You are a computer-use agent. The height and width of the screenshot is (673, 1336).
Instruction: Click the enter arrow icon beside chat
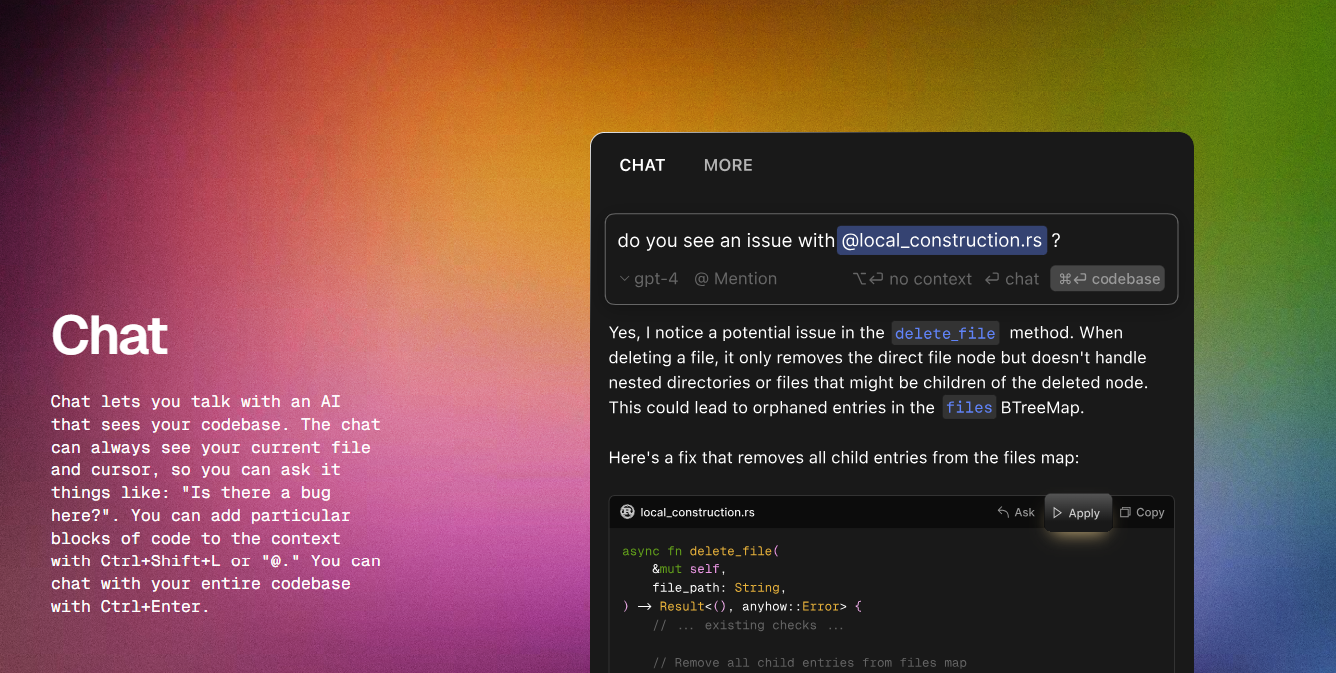[992, 279]
